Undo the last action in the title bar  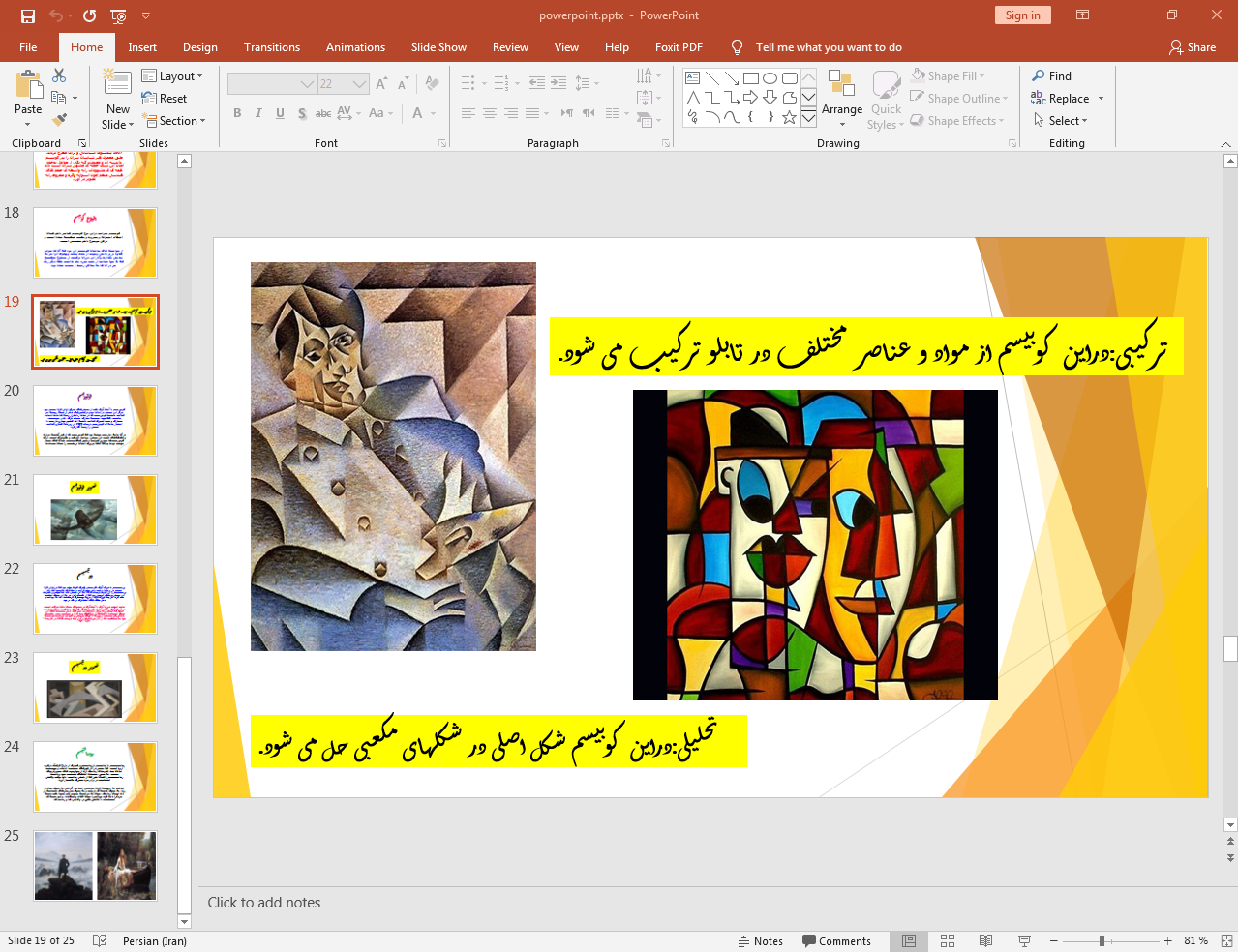click(56, 15)
